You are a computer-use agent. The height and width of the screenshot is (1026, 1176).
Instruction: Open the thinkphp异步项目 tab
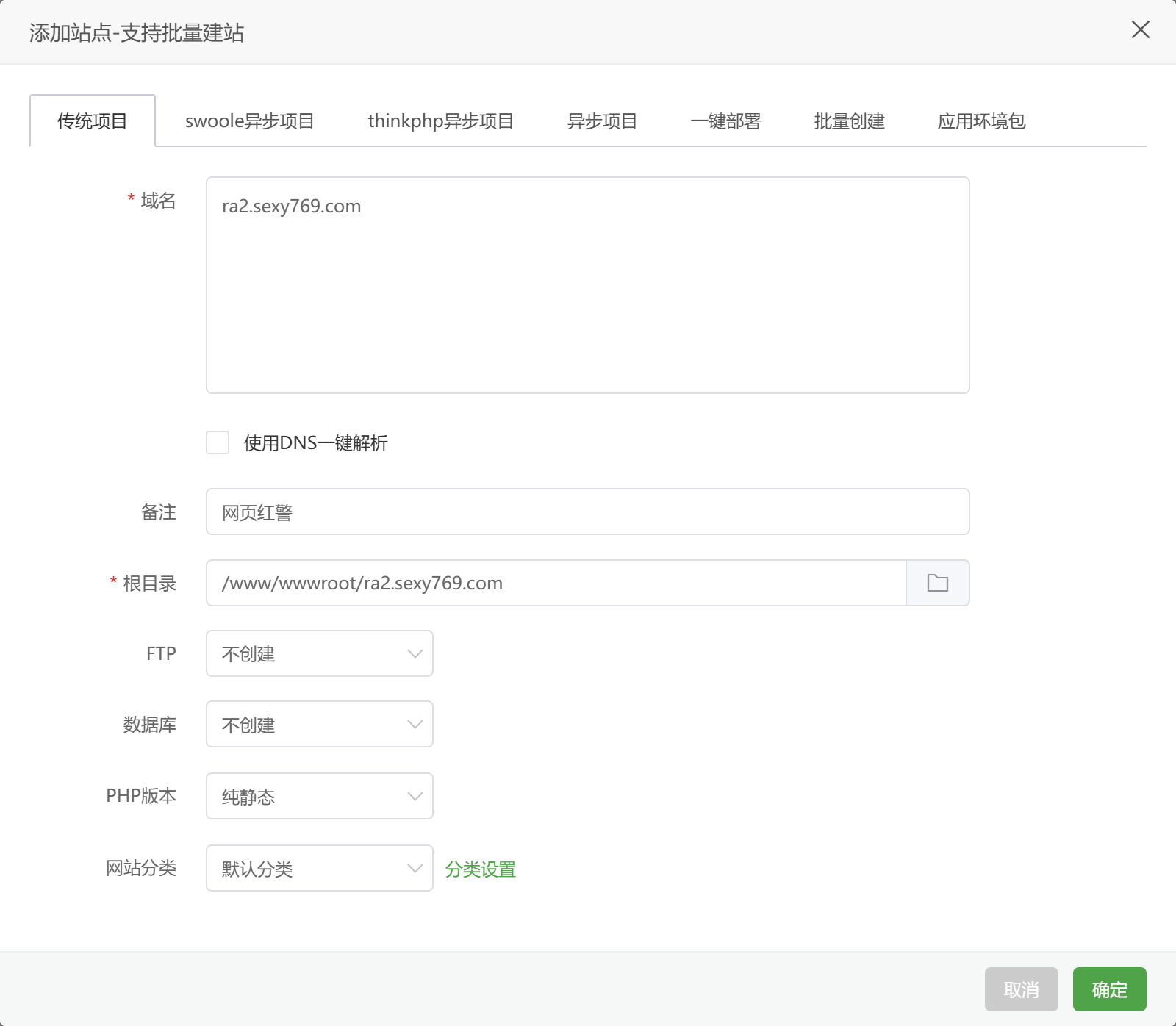(x=440, y=121)
